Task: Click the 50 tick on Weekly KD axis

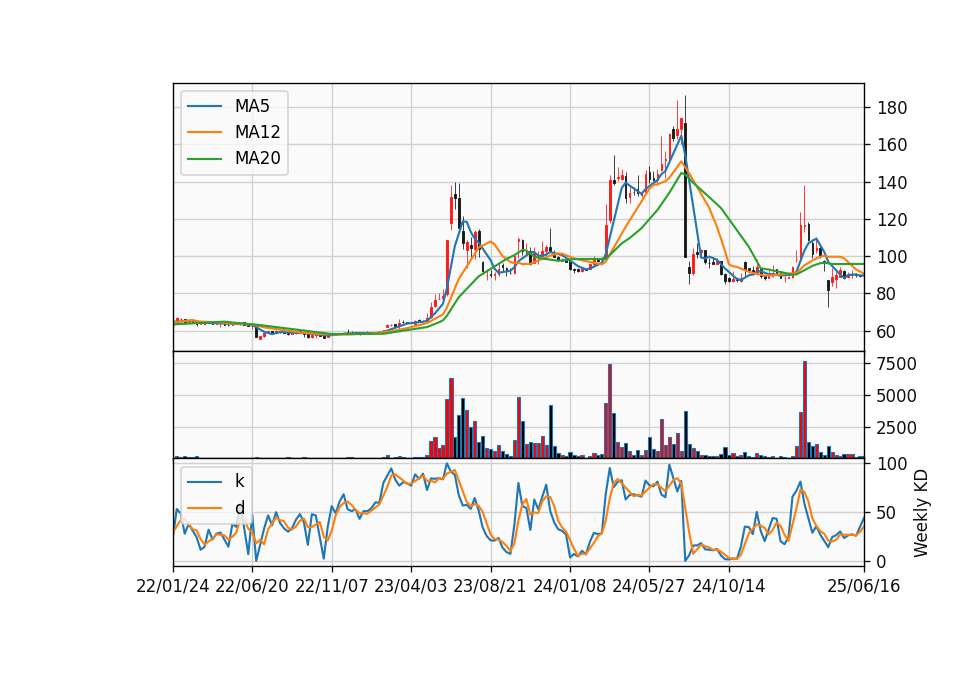Action: click(887, 513)
